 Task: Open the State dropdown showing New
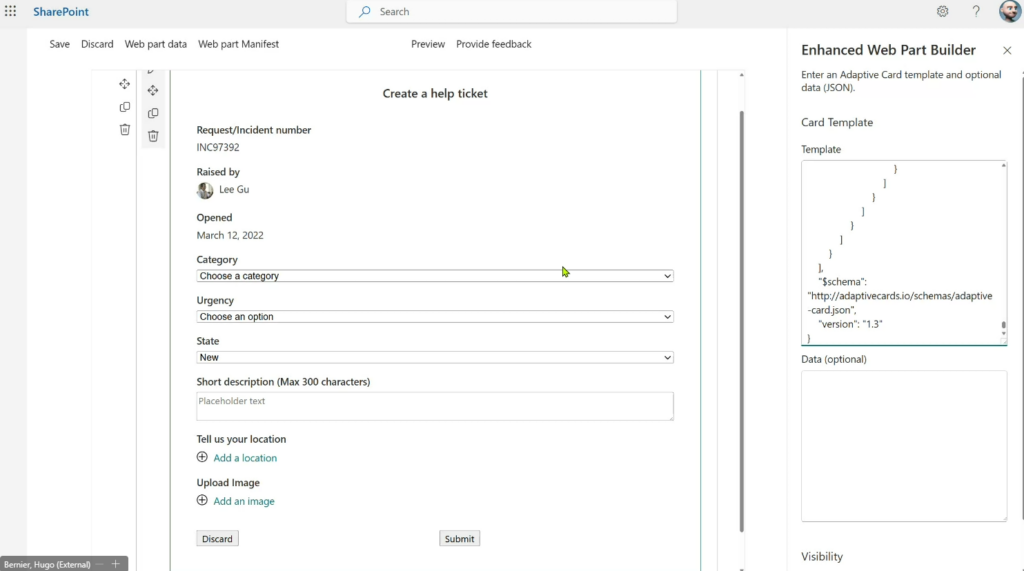(435, 358)
